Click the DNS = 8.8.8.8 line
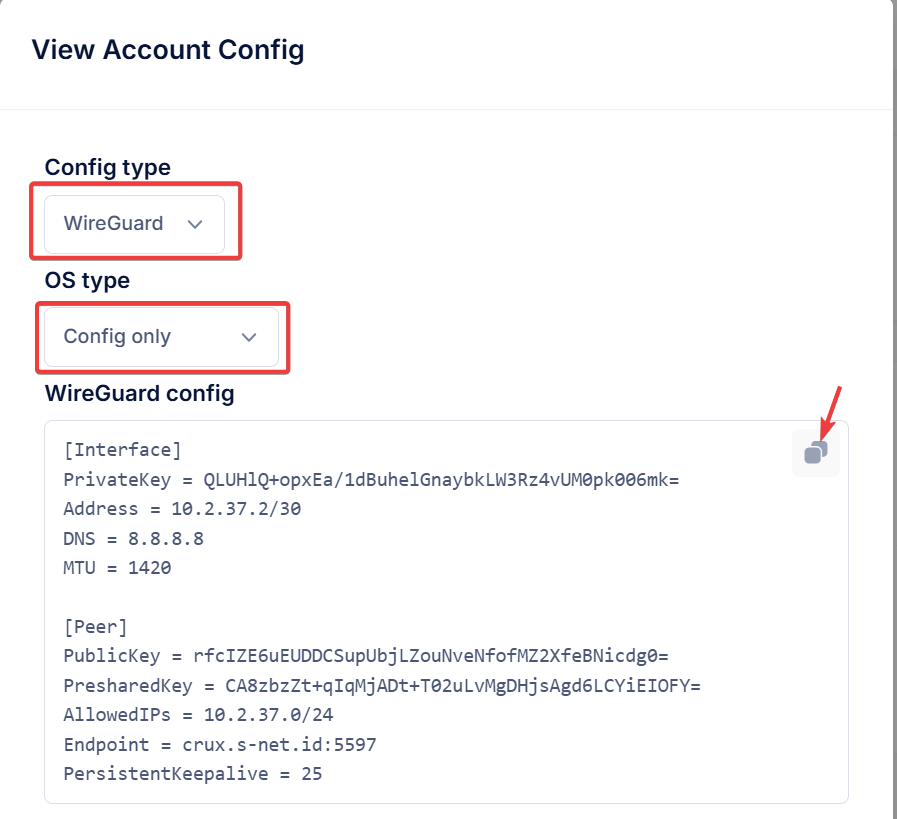Screen dimensions: 897x819 133,538
